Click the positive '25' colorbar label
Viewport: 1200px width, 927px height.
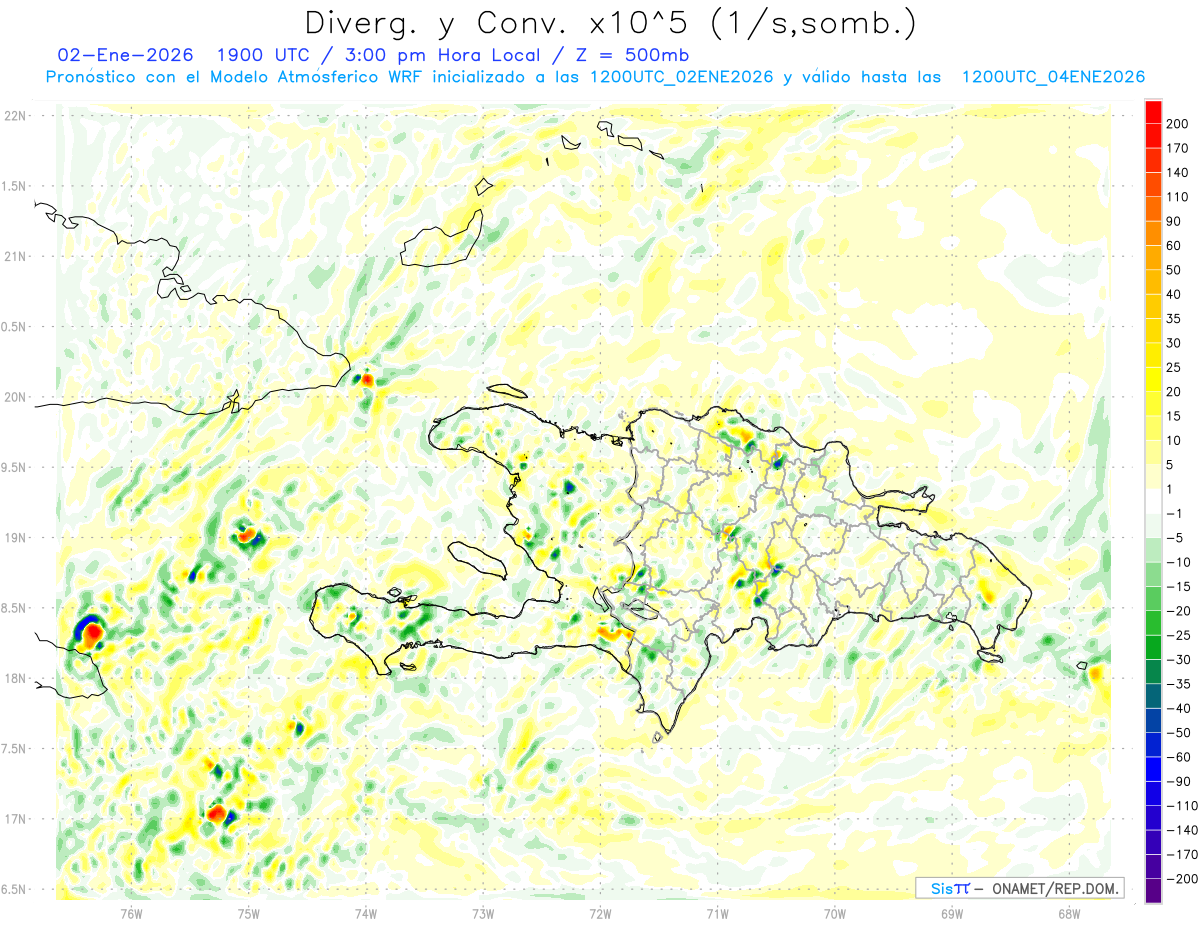[x=1174, y=367]
